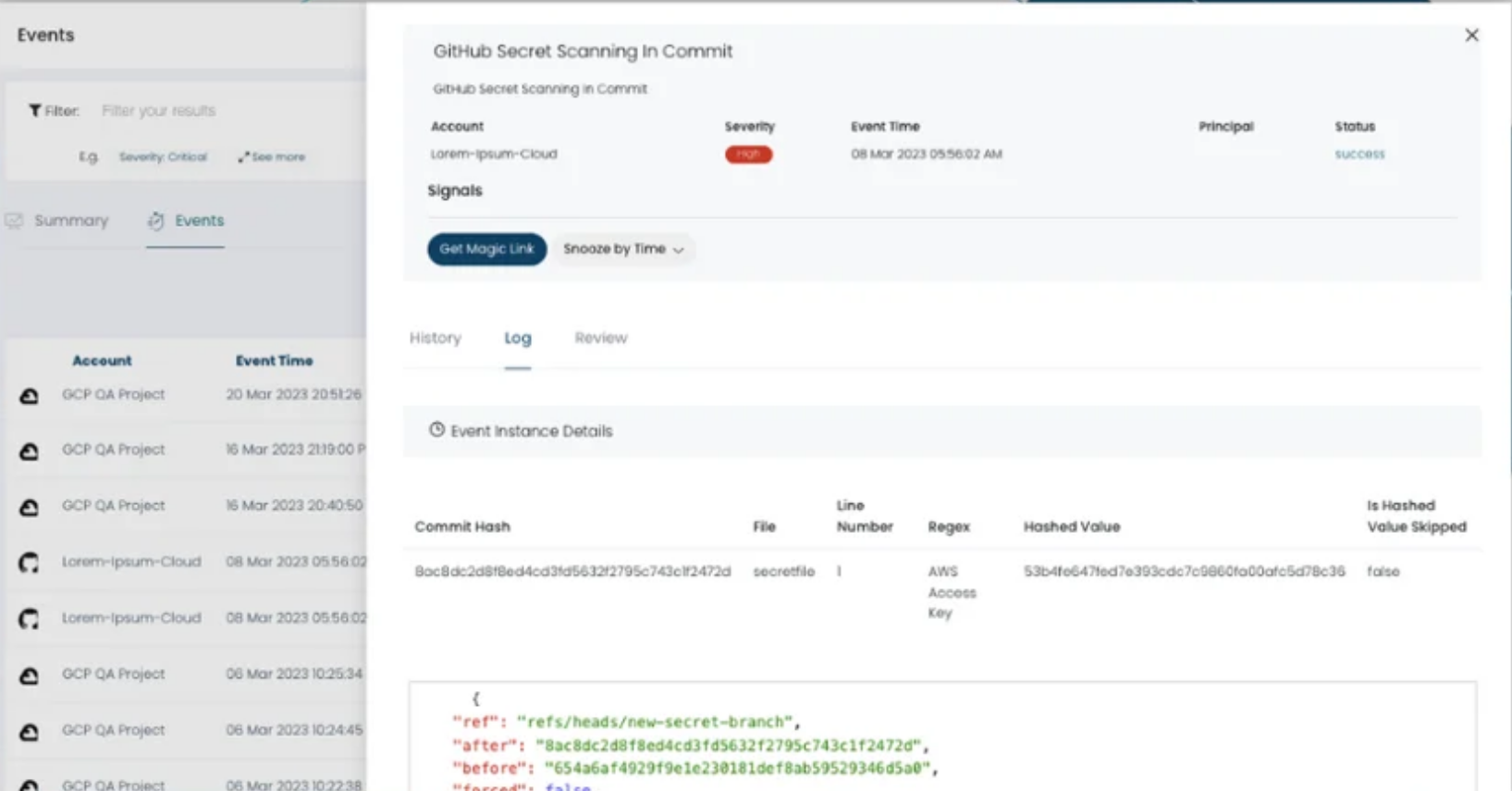Select the Log tab

(x=518, y=338)
